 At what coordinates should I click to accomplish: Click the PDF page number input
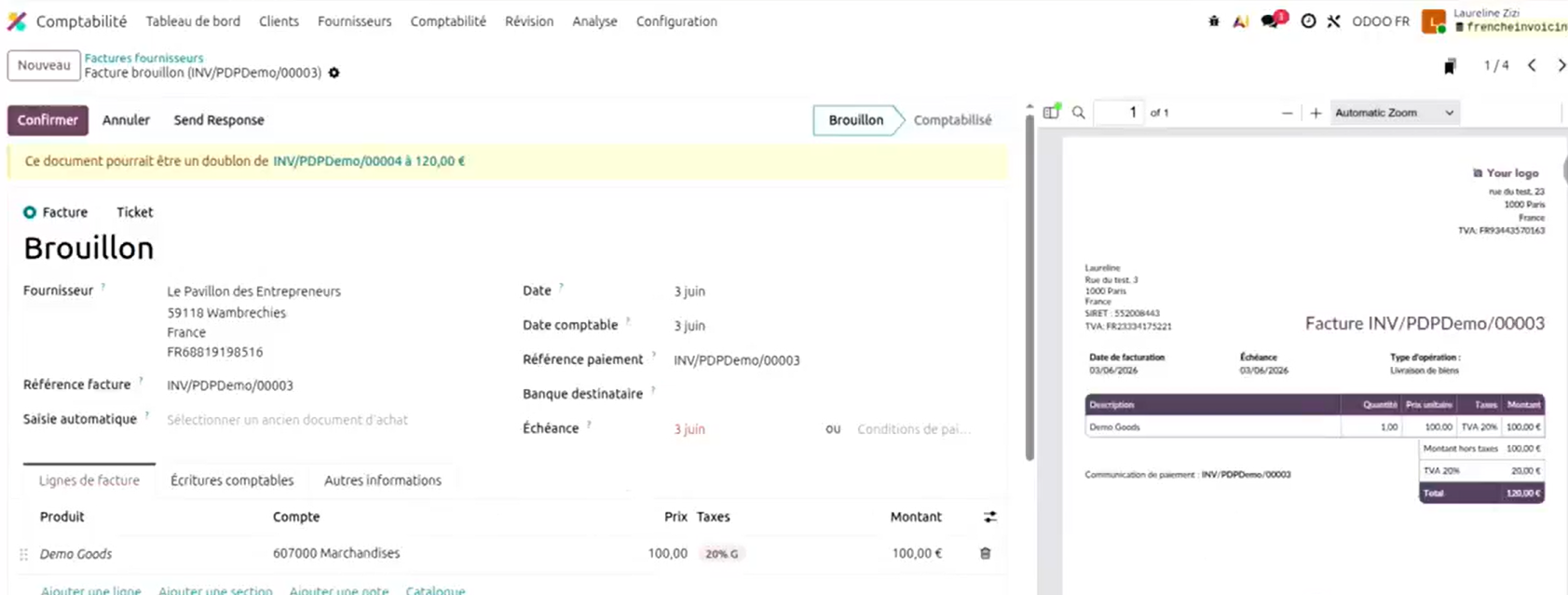pyautogui.click(x=1119, y=113)
